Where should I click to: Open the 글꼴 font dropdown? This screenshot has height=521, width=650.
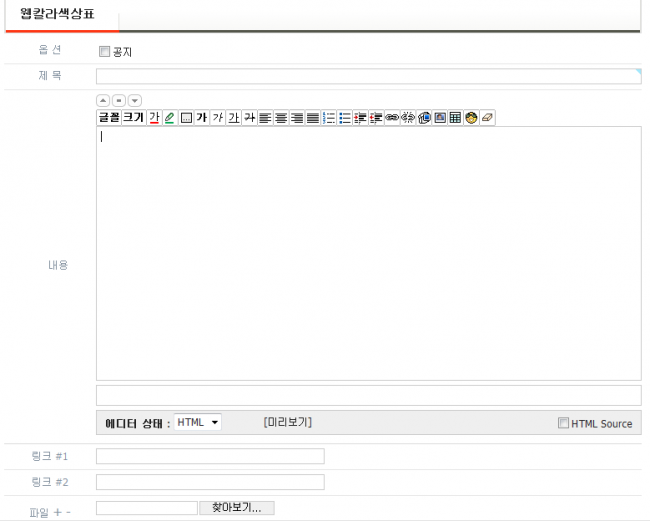[108, 118]
